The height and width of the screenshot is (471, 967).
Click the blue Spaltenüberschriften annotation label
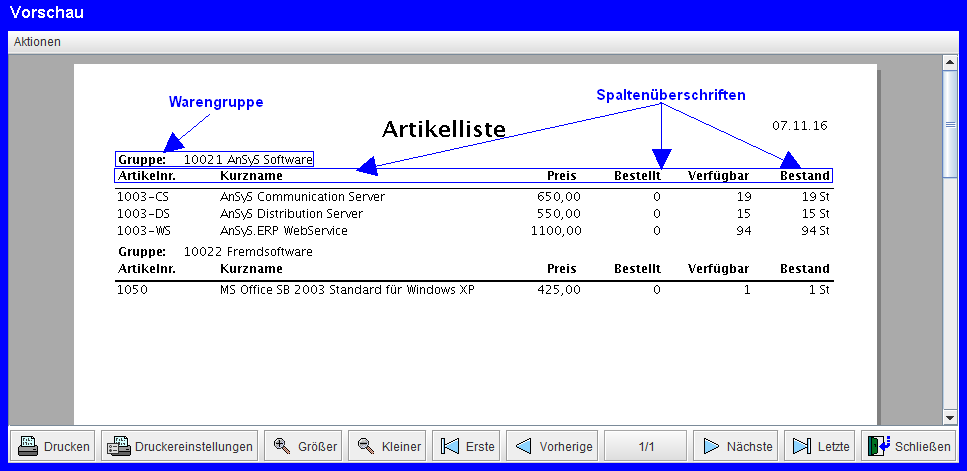671,95
